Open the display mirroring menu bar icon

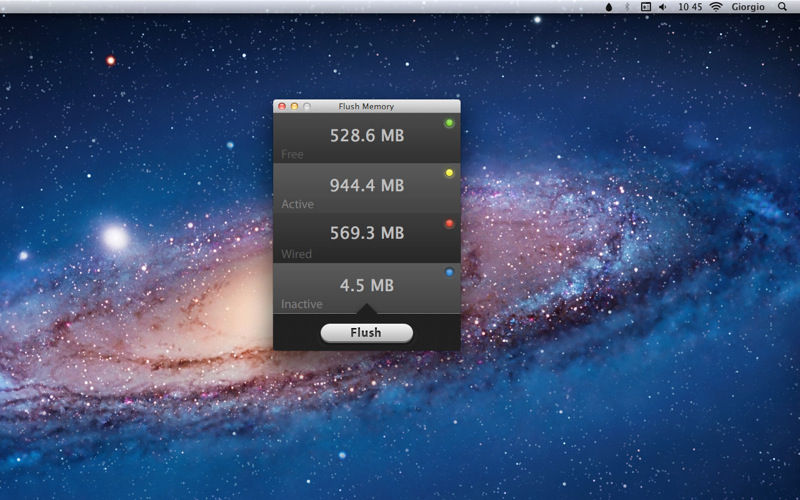[645, 7]
